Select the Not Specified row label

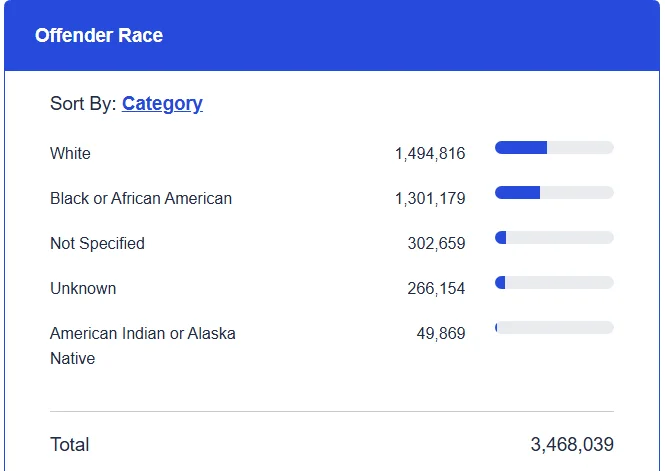click(x=98, y=243)
